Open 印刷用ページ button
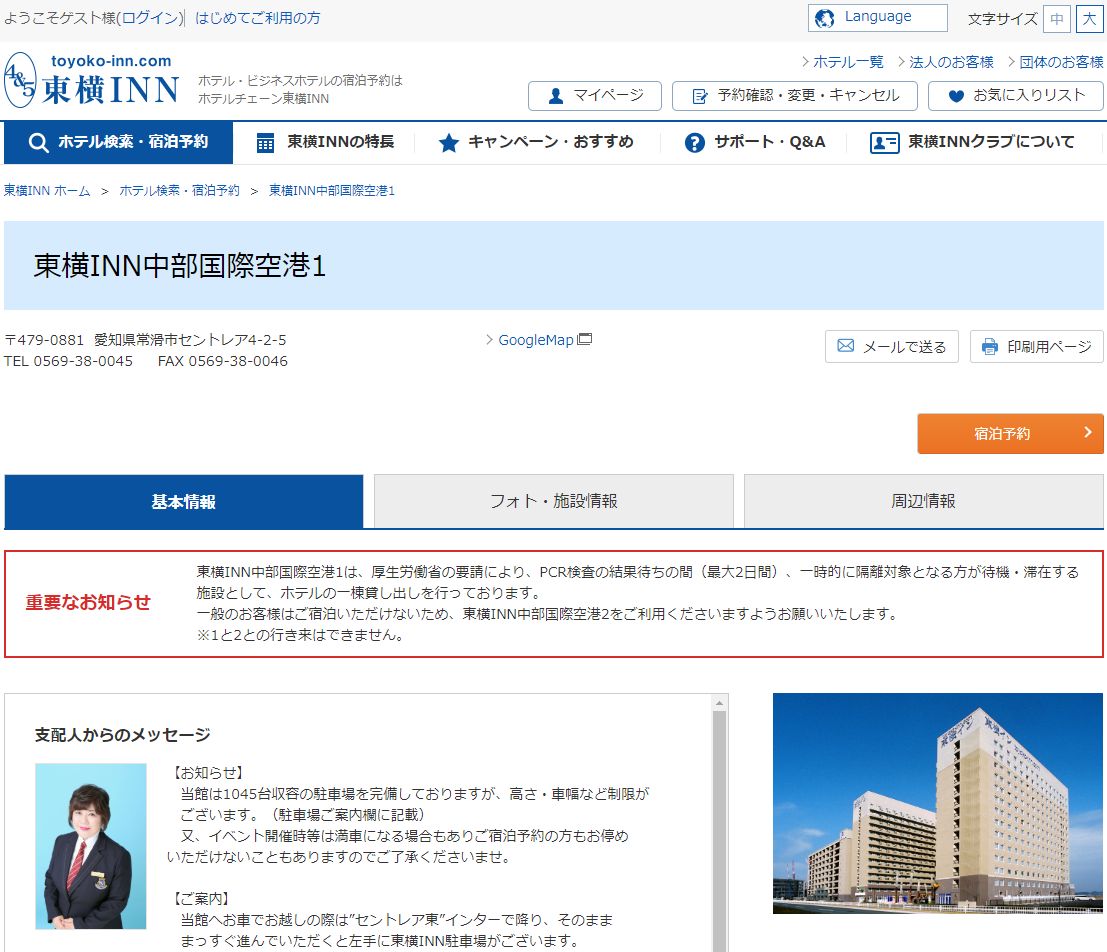The height and width of the screenshot is (952, 1107). point(1036,347)
